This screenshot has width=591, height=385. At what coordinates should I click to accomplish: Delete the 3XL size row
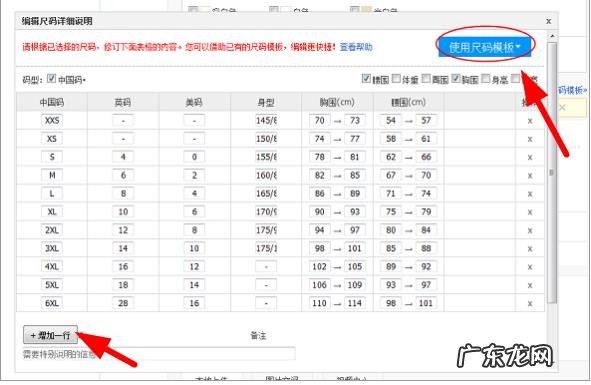coord(530,249)
